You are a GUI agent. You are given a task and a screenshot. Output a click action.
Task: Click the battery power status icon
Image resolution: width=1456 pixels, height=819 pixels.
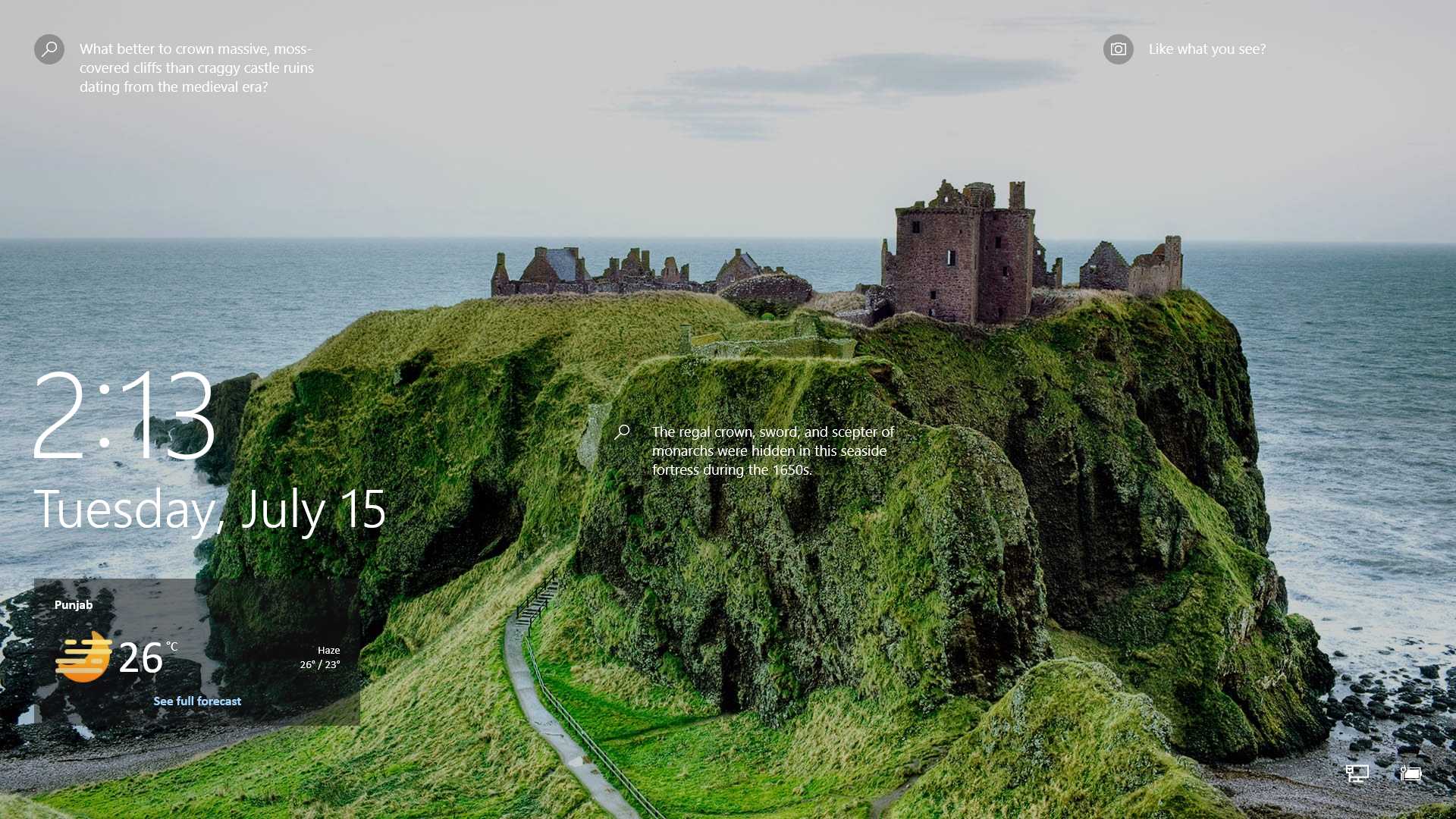coord(1410,773)
